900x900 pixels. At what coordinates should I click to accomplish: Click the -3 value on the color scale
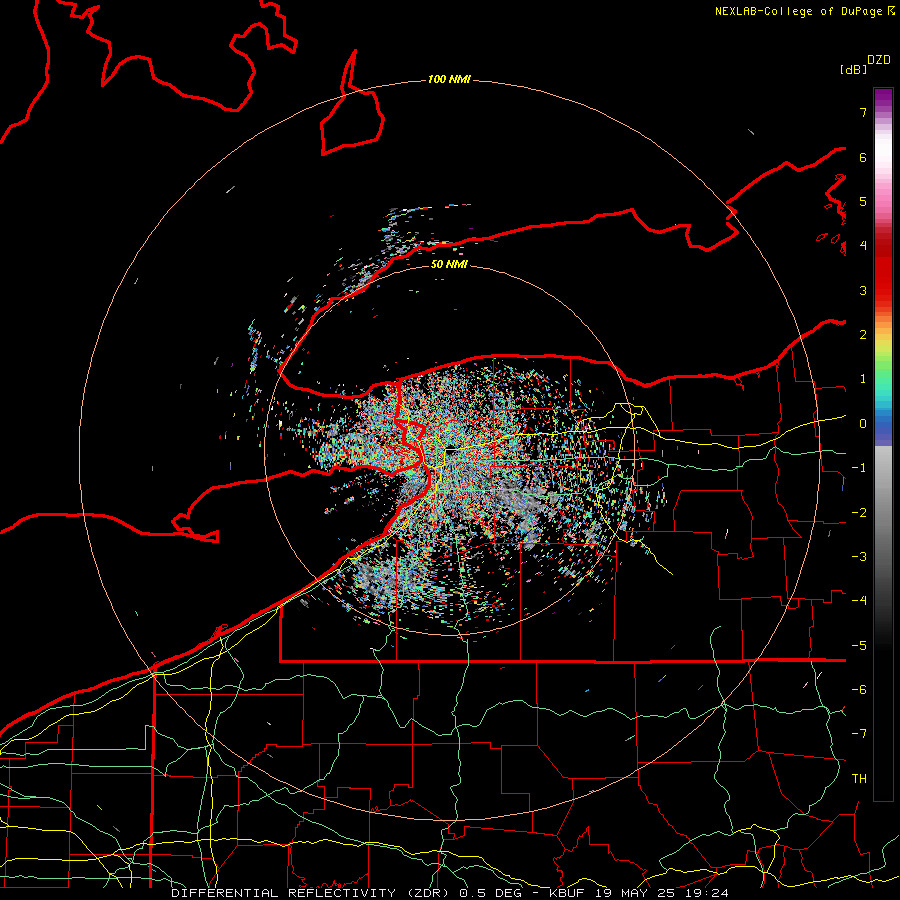tap(859, 557)
